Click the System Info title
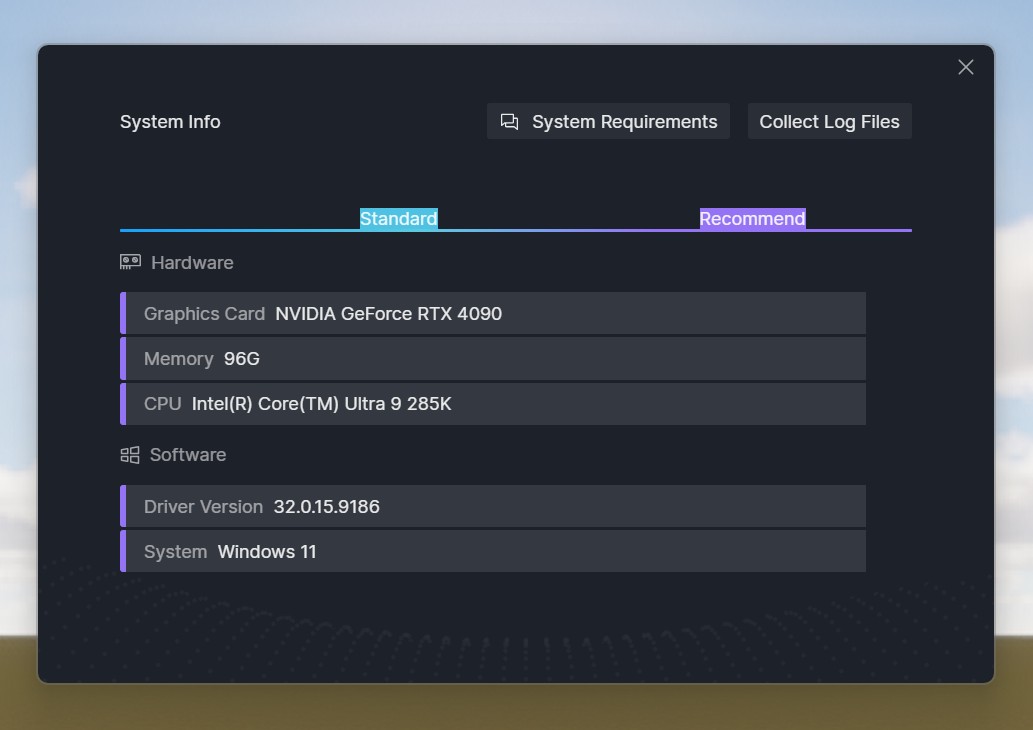The width and height of the screenshot is (1033, 730). 170,122
